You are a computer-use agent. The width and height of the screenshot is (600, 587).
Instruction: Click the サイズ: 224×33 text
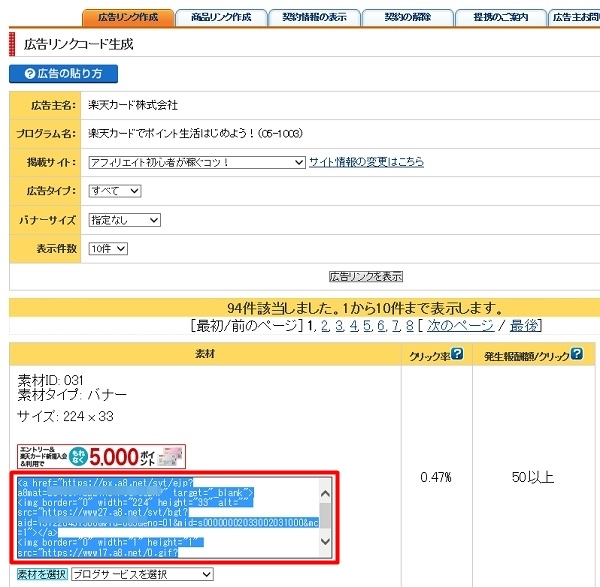click(65, 416)
